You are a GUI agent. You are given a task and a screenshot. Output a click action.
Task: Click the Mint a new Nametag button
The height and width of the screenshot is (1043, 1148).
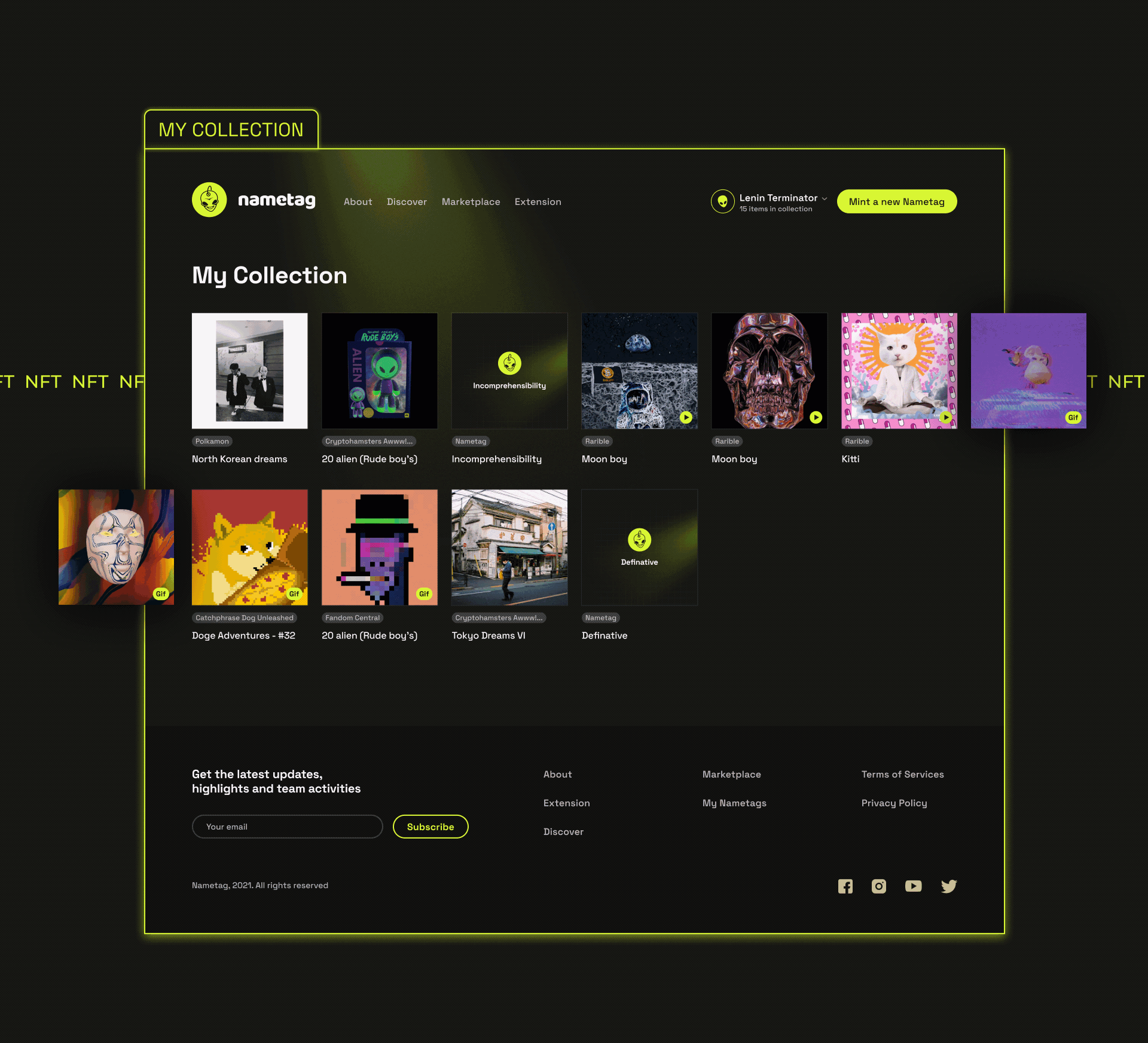click(896, 201)
